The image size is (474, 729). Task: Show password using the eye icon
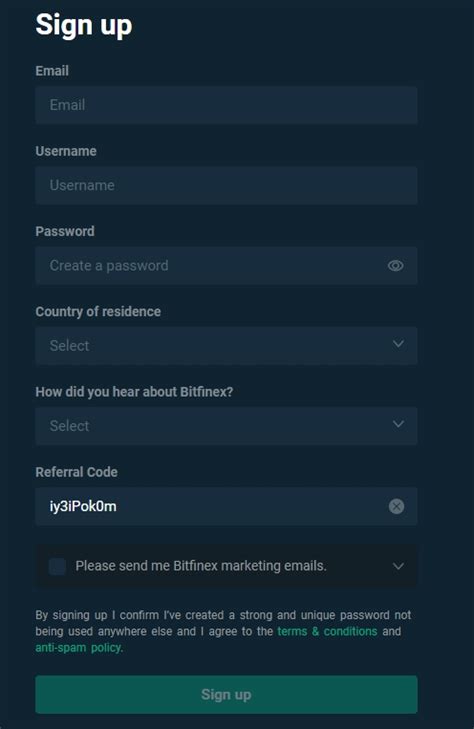click(395, 265)
